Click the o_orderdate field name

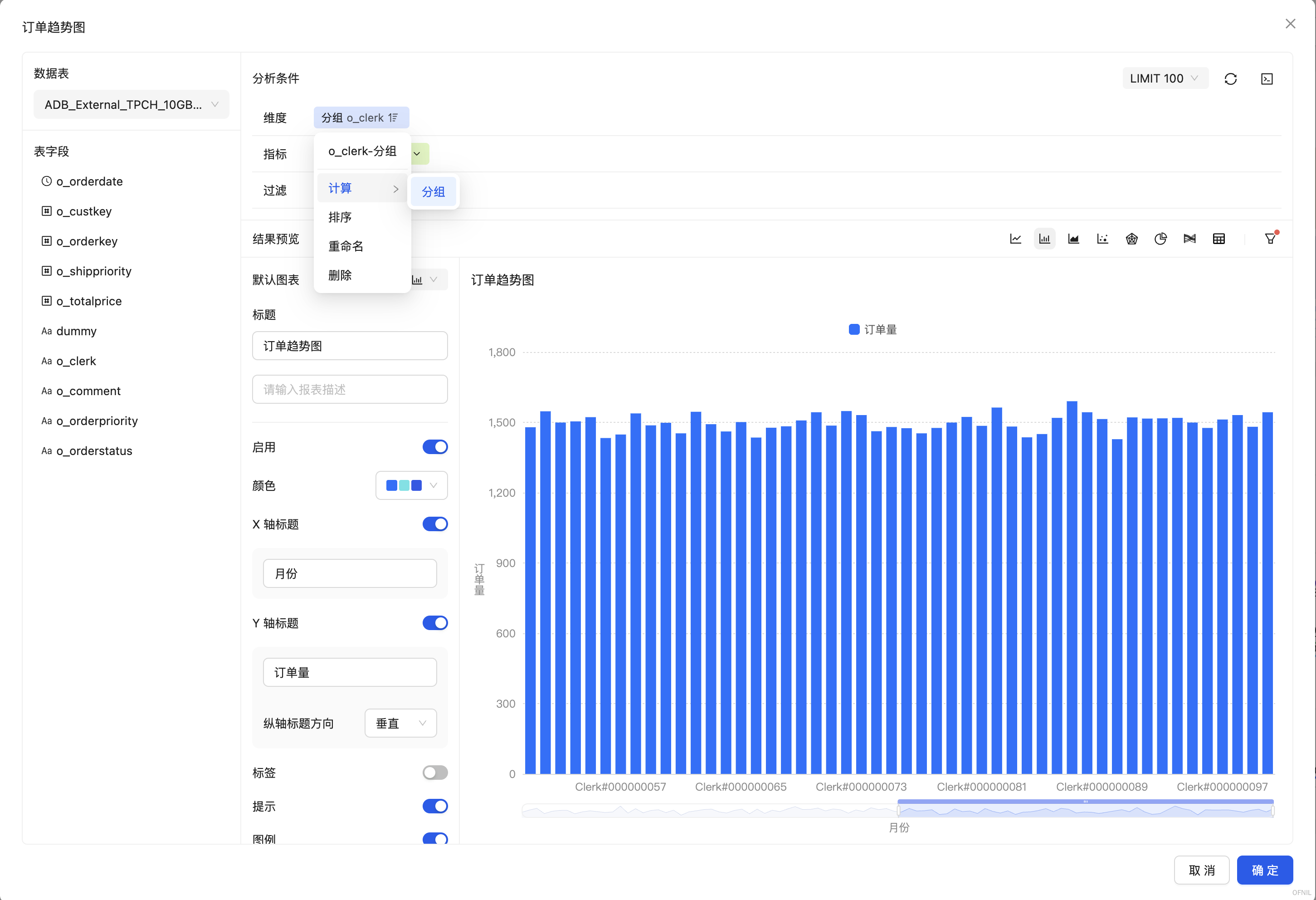click(89, 181)
